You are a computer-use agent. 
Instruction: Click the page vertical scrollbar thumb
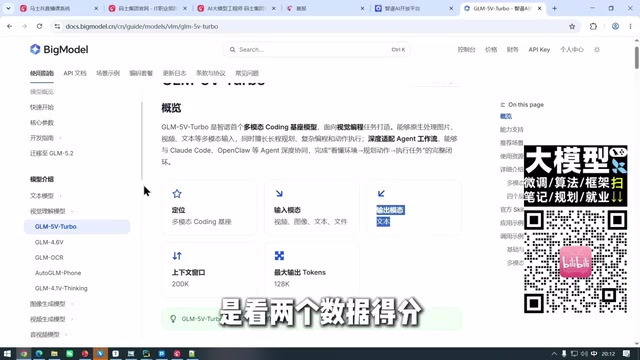(x=636, y=58)
